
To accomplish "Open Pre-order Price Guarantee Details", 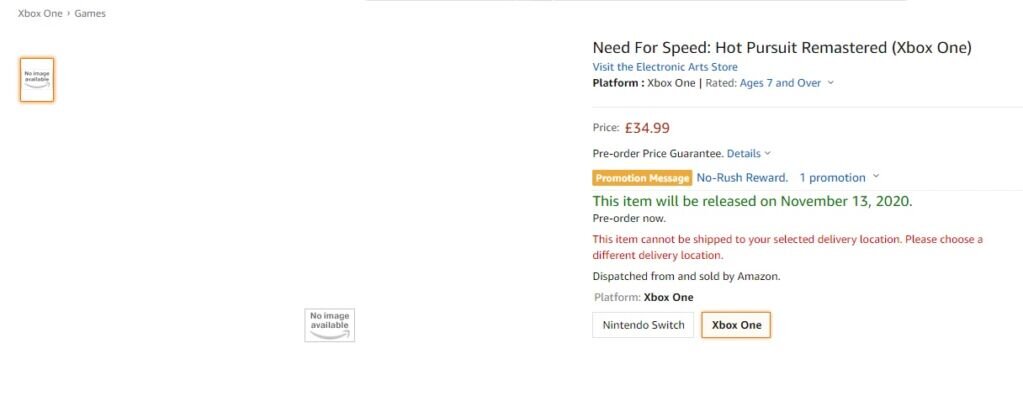I will click(x=744, y=153).
